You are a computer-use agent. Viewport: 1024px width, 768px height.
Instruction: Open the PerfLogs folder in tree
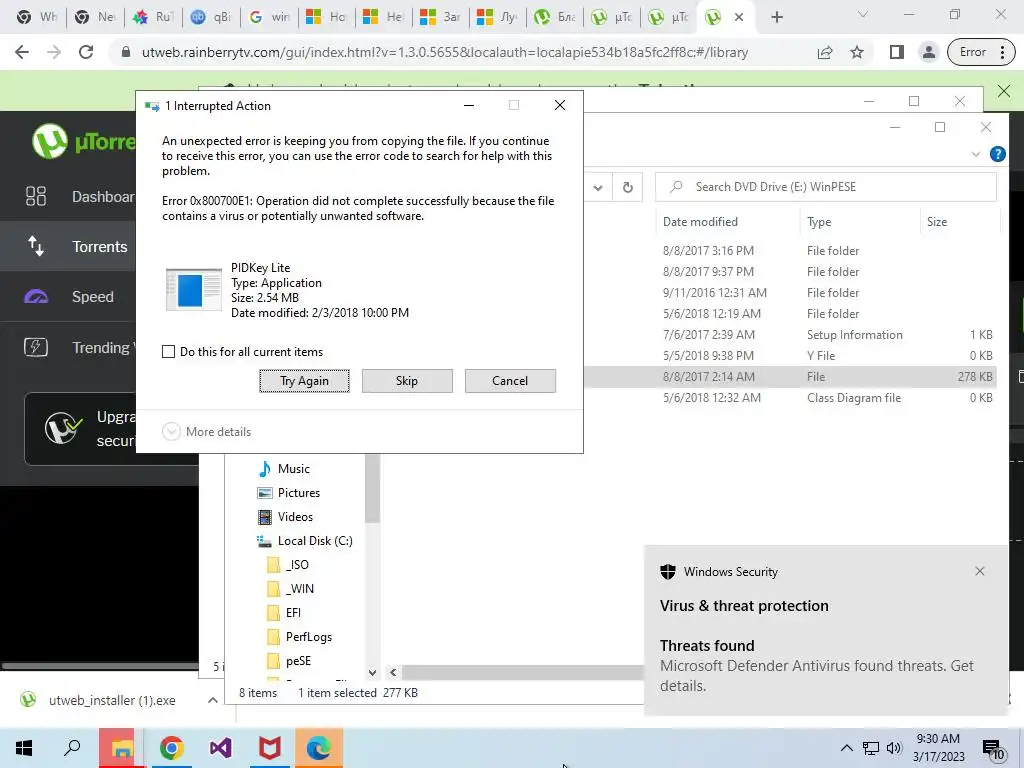(x=300, y=637)
